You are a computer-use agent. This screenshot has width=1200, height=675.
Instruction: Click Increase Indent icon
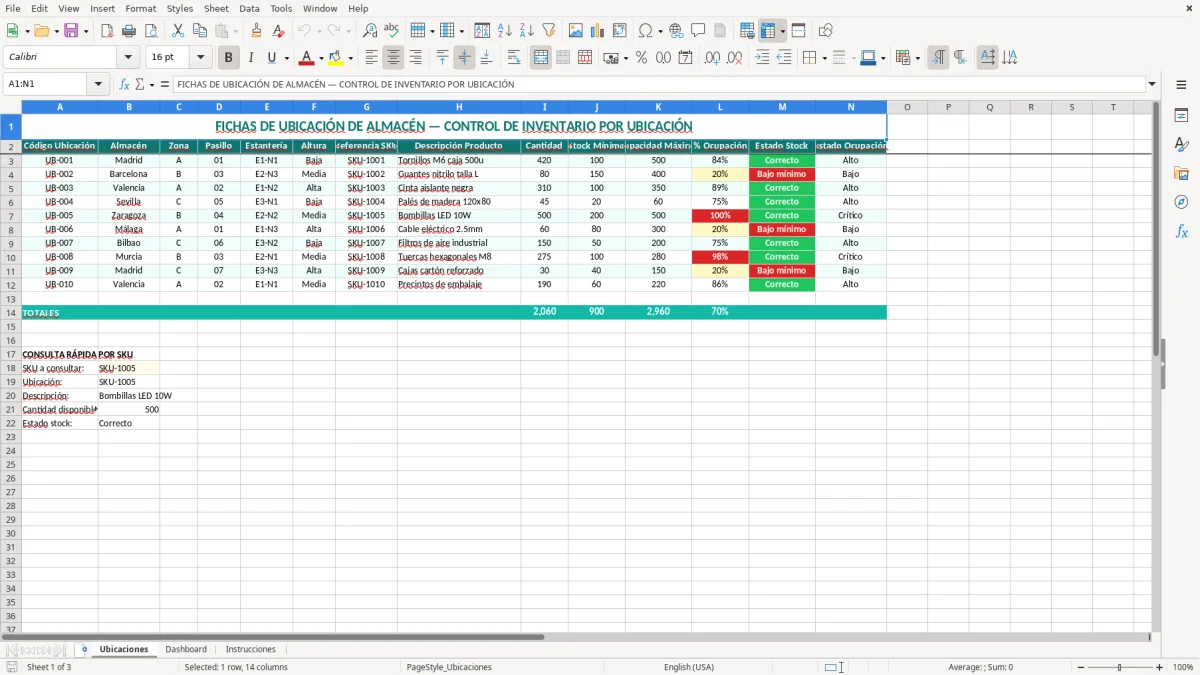762,58
